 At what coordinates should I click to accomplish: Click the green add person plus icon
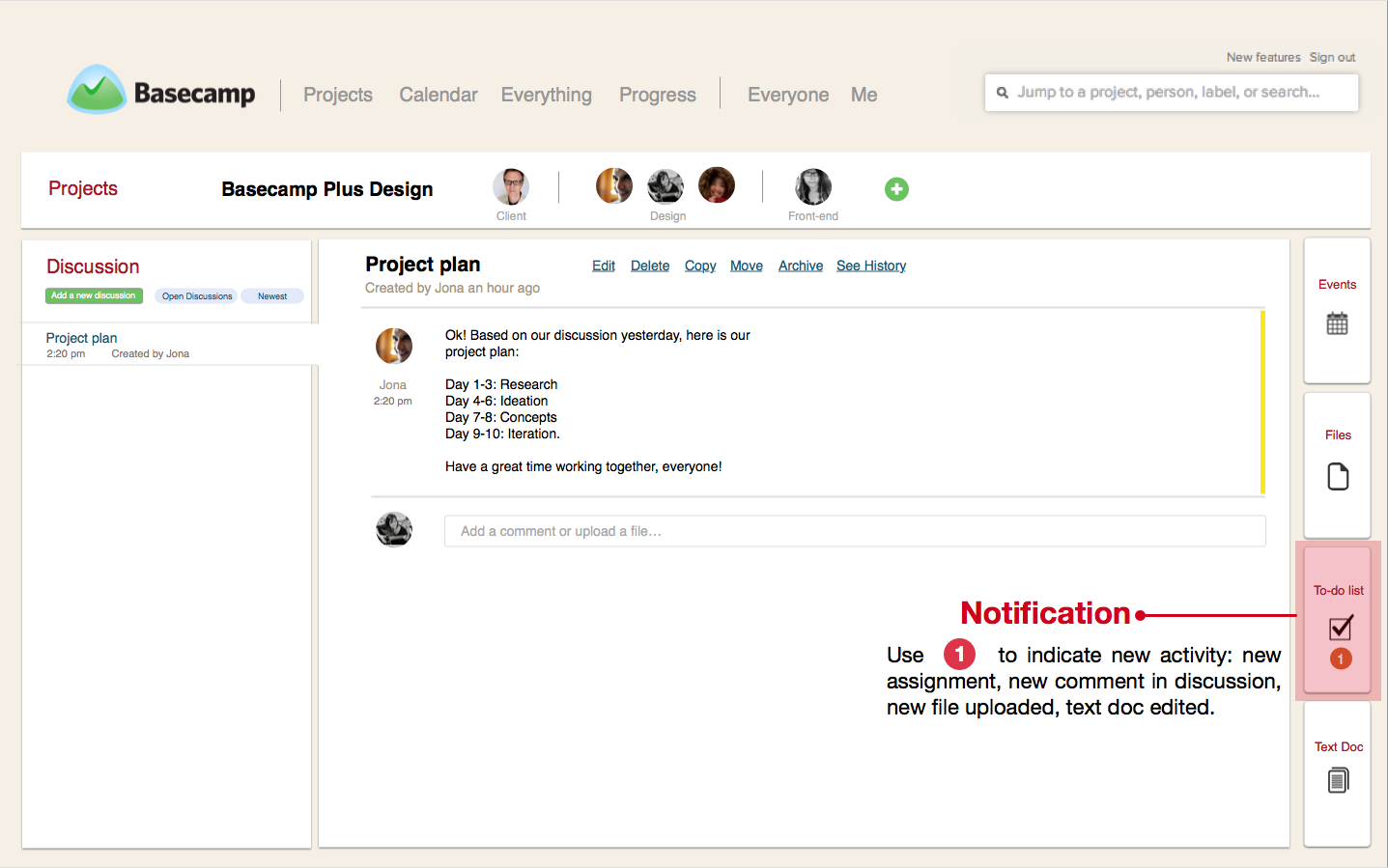[x=896, y=189]
